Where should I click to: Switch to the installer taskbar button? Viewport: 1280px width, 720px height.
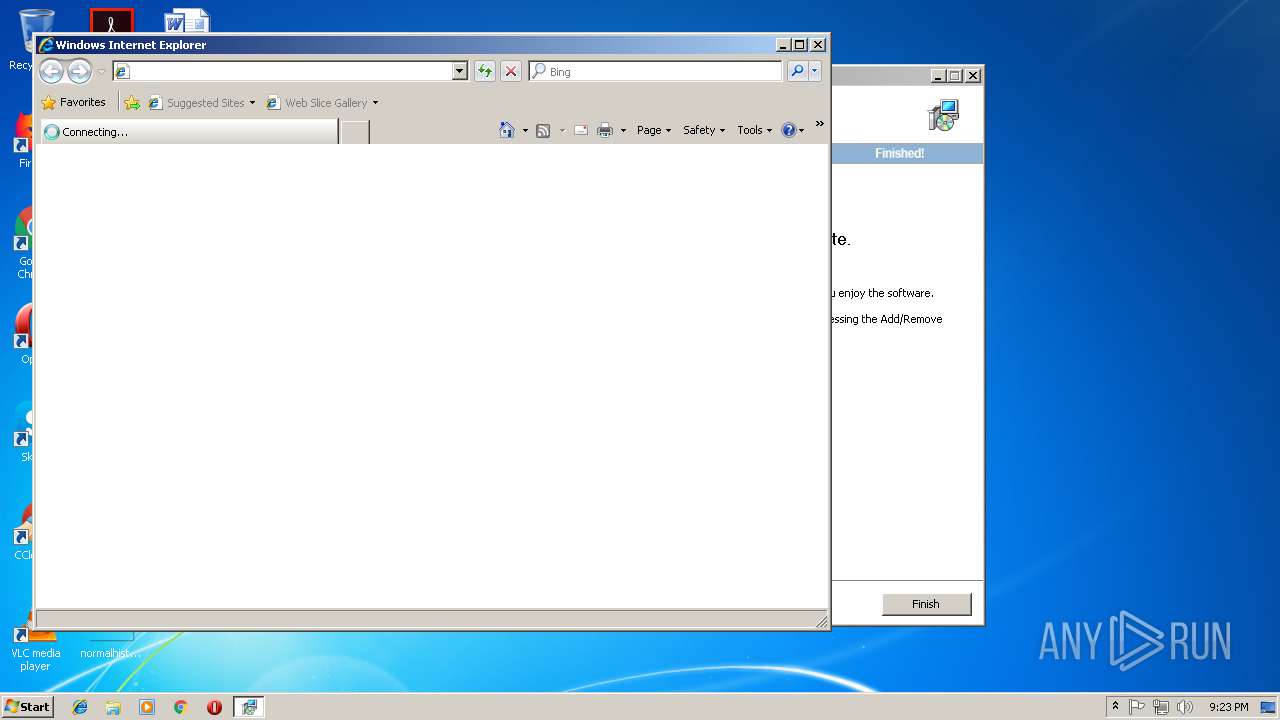[x=249, y=707]
